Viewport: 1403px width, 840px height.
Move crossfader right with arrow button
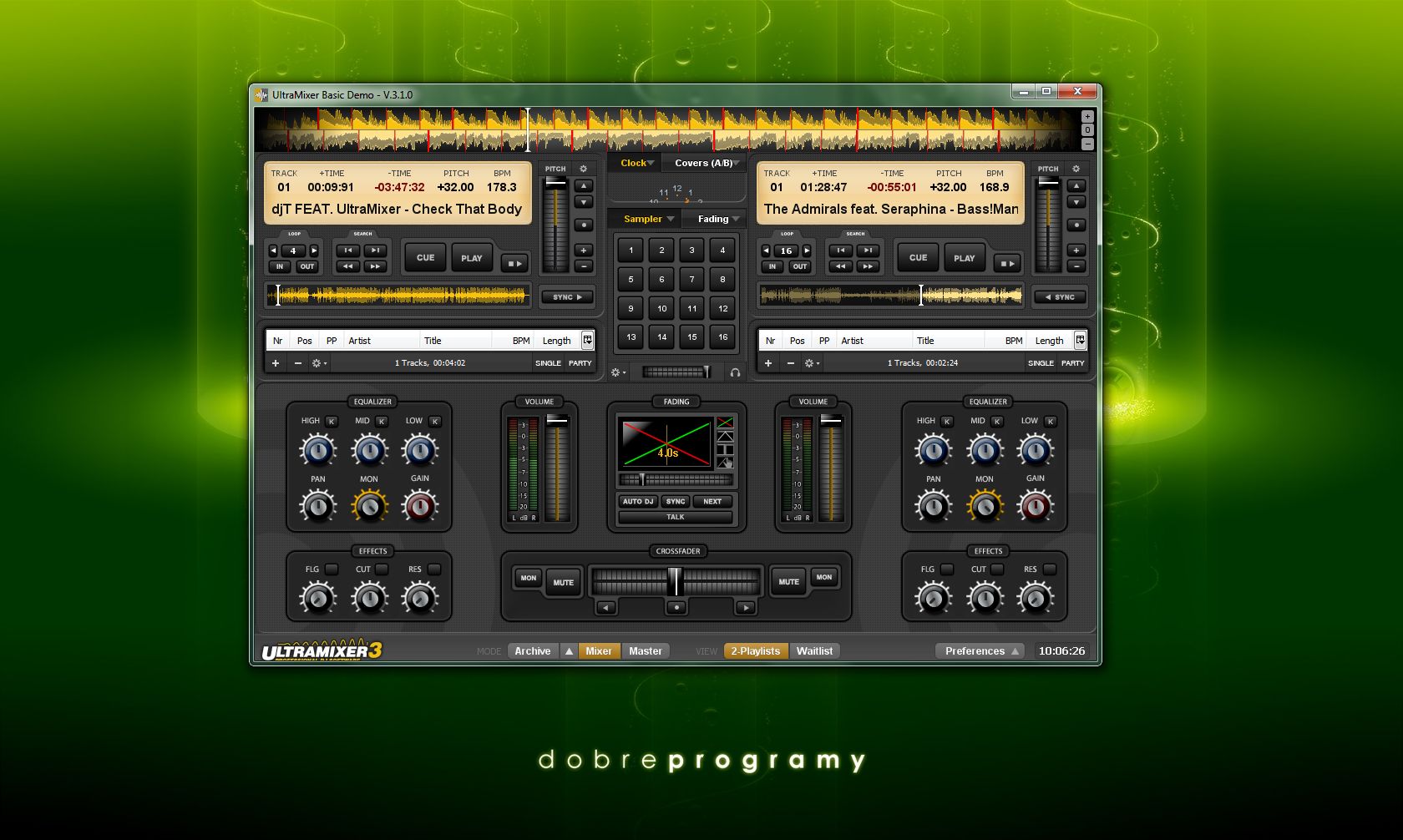[746, 607]
